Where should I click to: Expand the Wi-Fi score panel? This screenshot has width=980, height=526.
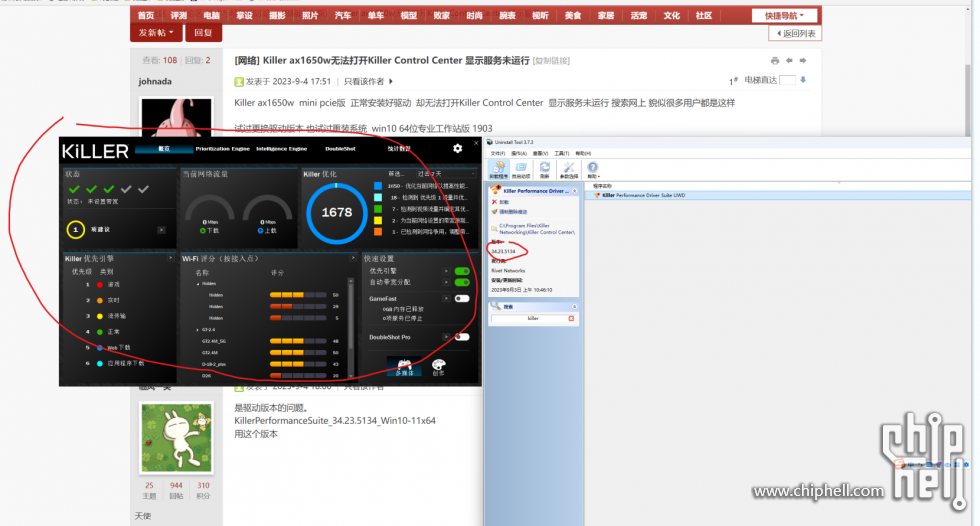[x=353, y=258]
